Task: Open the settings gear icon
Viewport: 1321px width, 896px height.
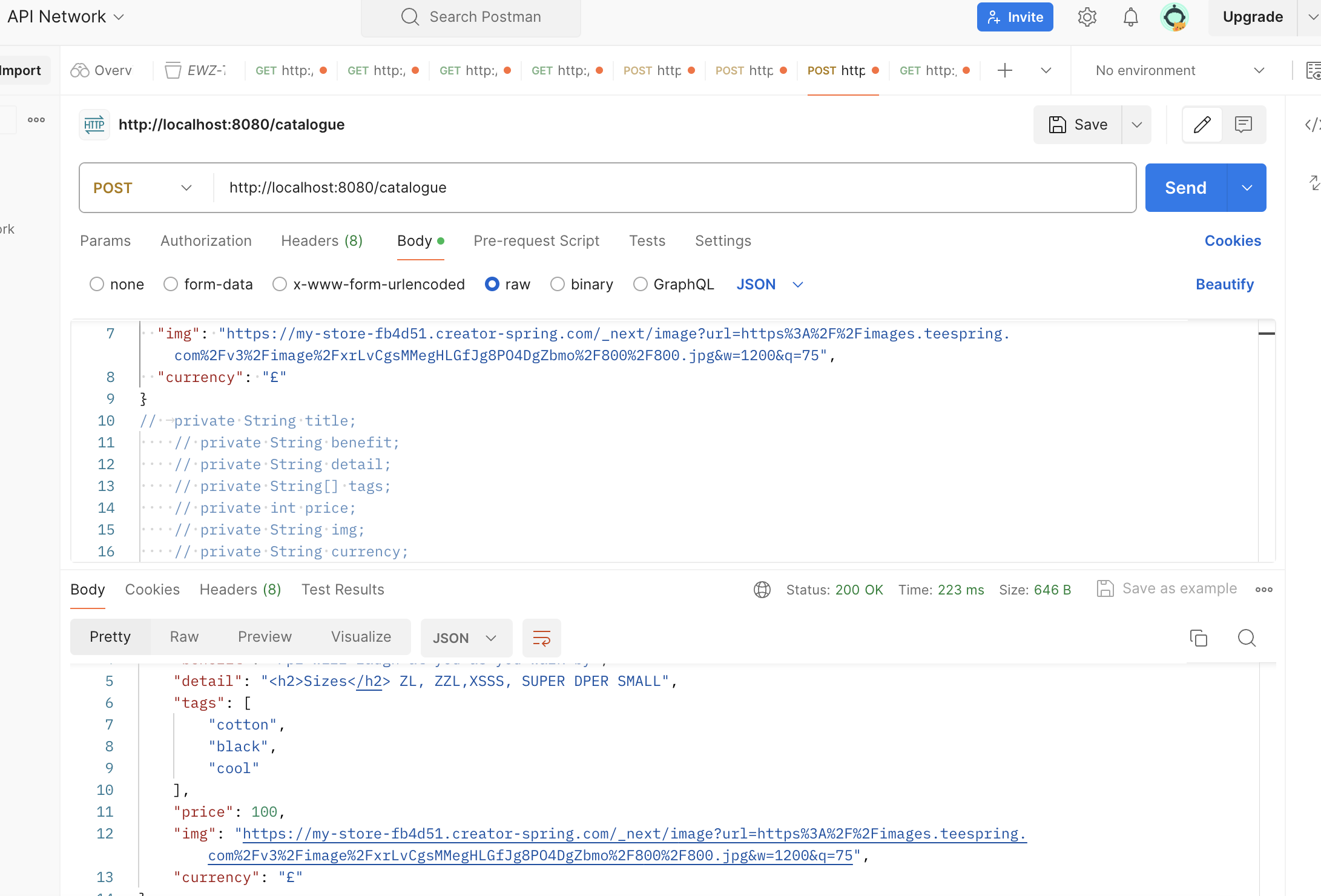Action: [x=1087, y=17]
